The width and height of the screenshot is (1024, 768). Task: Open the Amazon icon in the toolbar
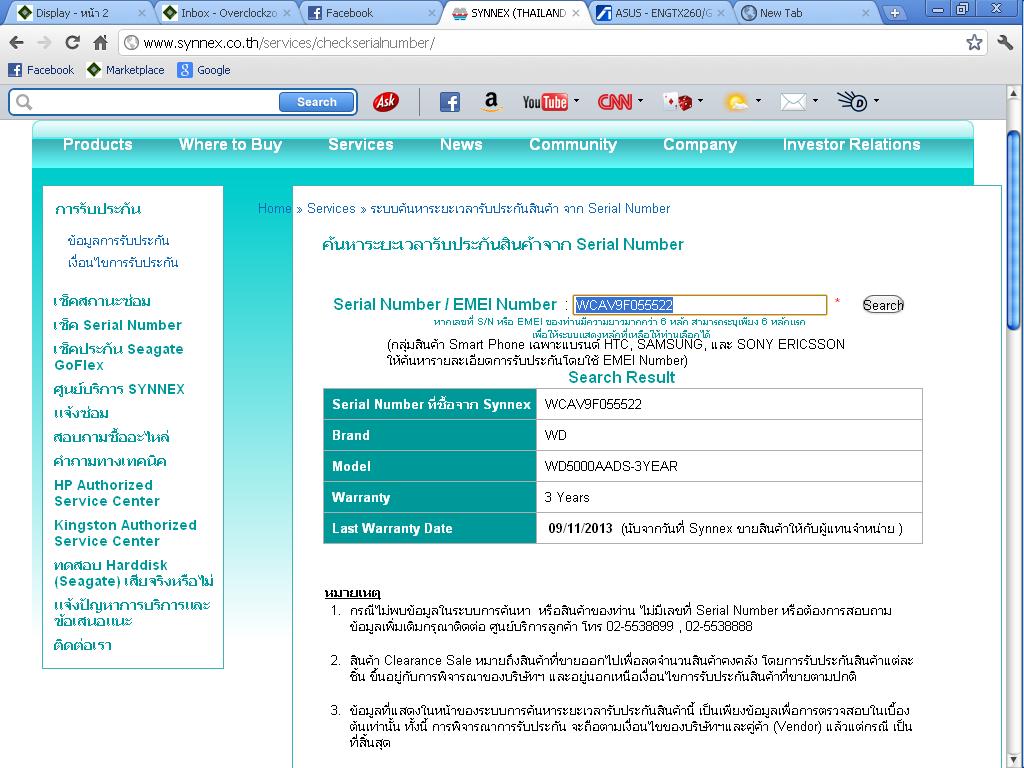click(491, 102)
